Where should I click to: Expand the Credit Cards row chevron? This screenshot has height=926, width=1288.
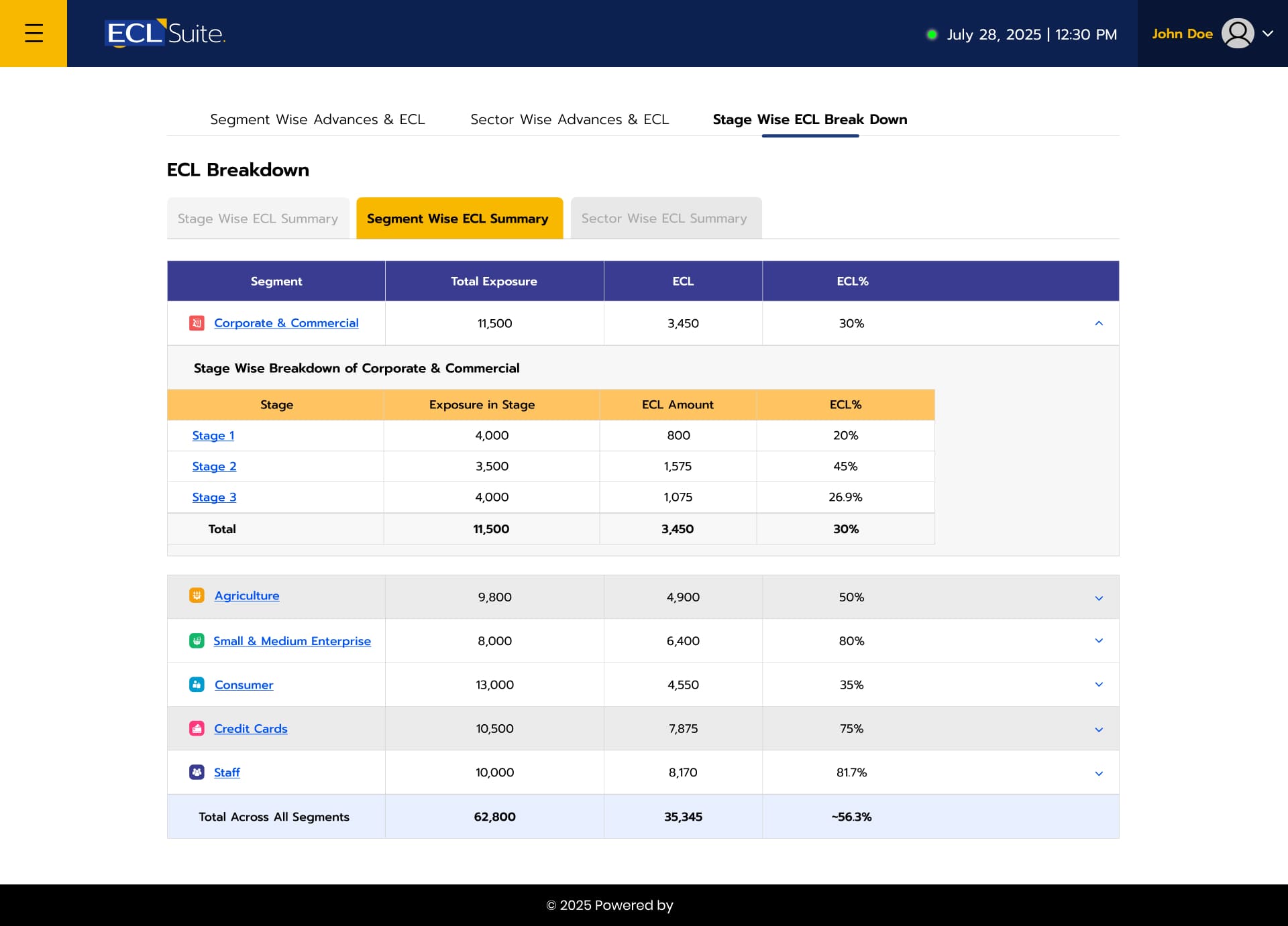tap(1099, 730)
